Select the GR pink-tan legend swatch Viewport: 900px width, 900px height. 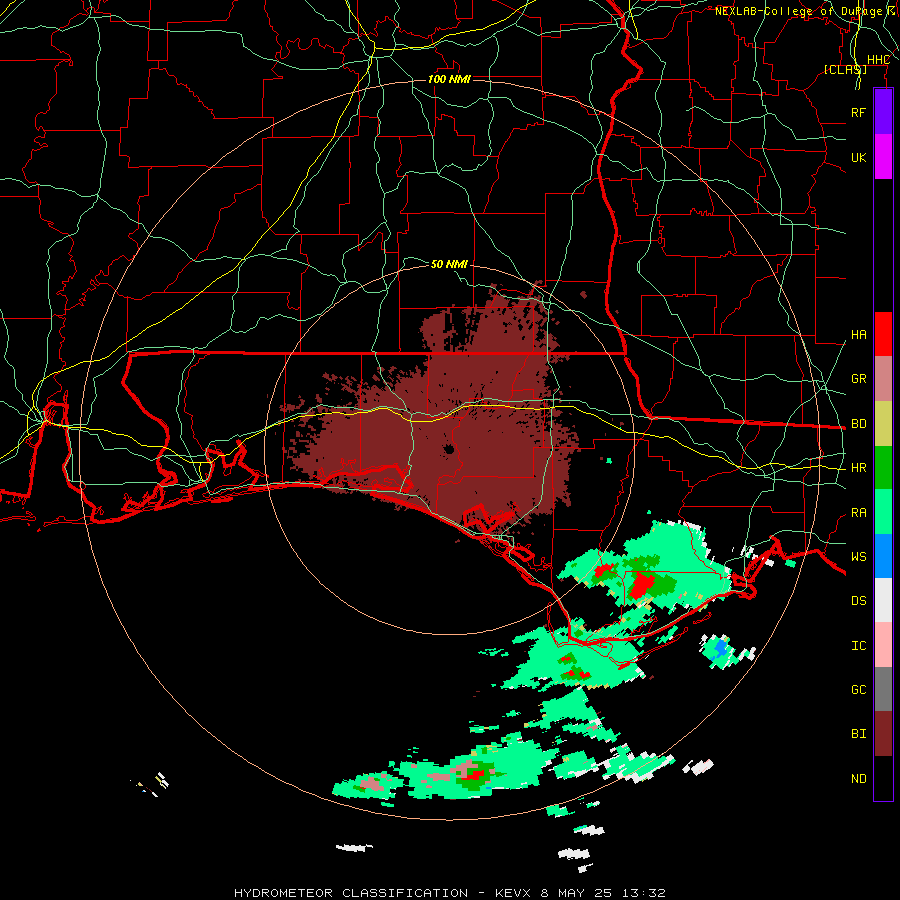pos(883,379)
